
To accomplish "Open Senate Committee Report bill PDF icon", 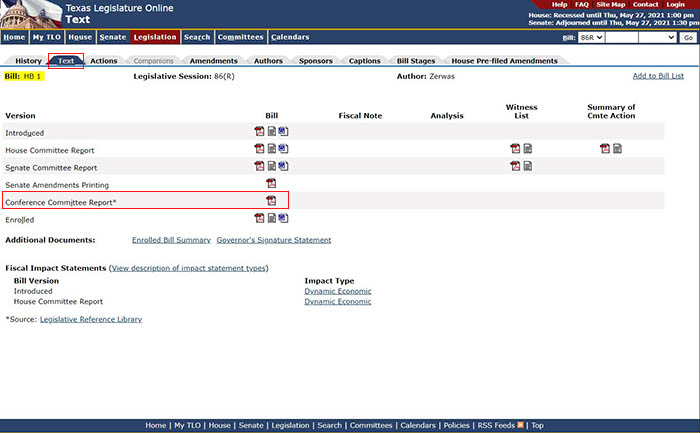I will pyautogui.click(x=260, y=166).
